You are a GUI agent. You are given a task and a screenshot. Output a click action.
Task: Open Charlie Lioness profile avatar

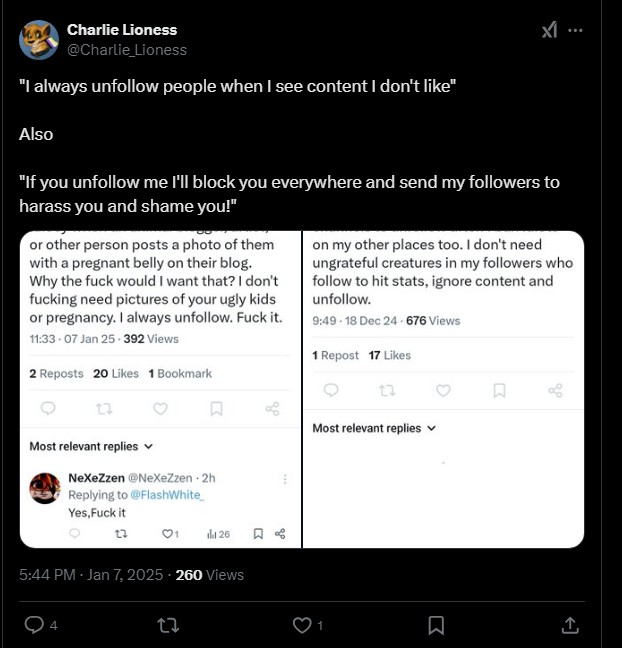38,39
